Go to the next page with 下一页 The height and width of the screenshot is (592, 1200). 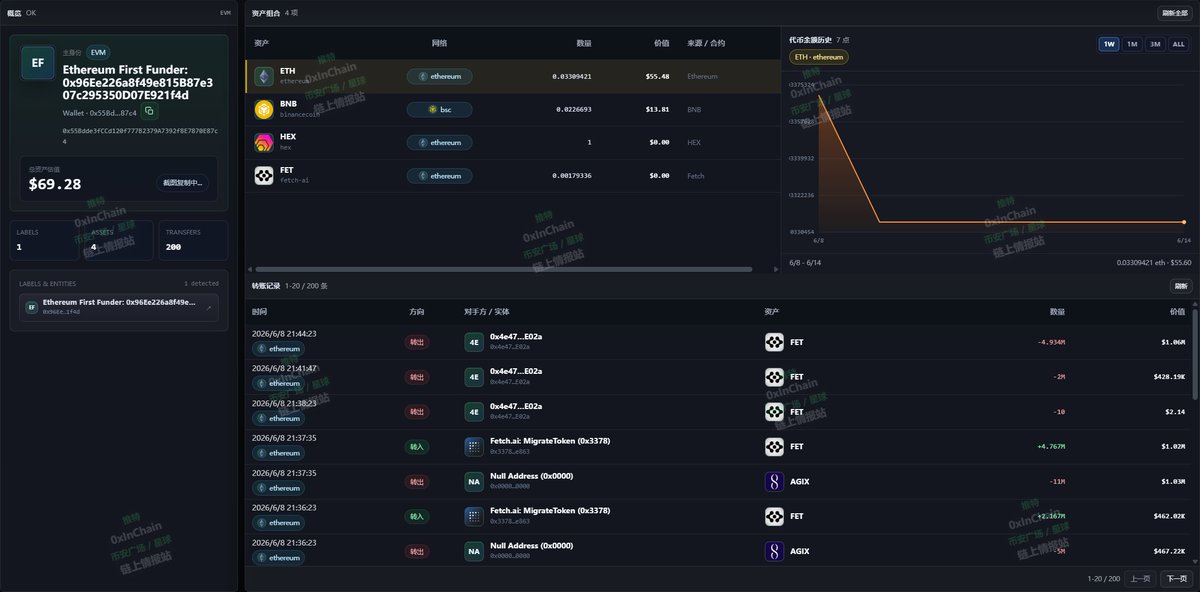1177,578
